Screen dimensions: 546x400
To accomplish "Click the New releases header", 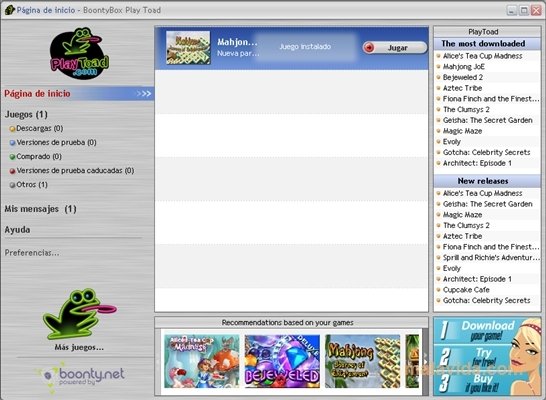I will point(483,181).
